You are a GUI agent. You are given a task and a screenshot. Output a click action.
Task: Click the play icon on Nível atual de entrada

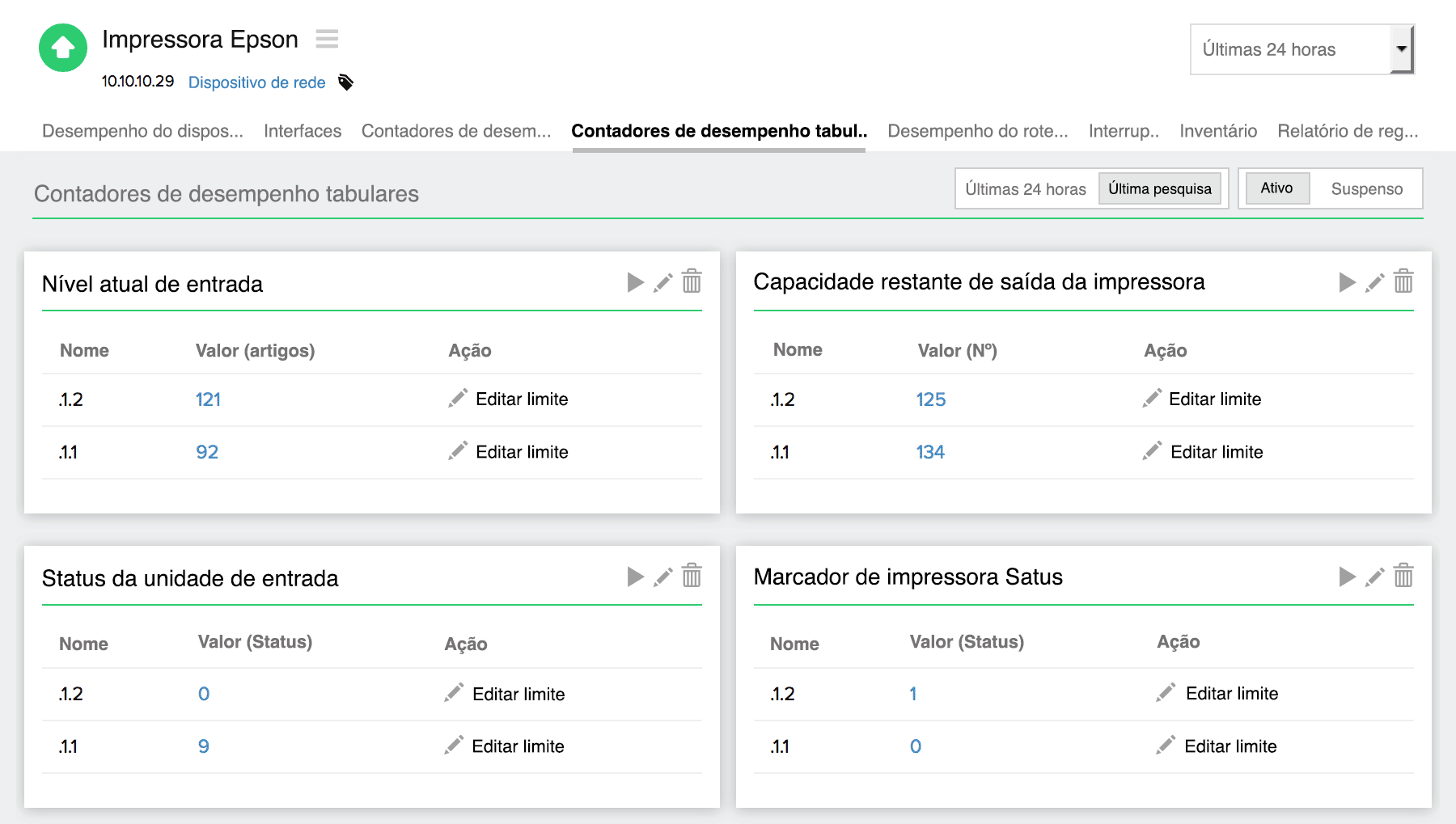[x=635, y=282]
